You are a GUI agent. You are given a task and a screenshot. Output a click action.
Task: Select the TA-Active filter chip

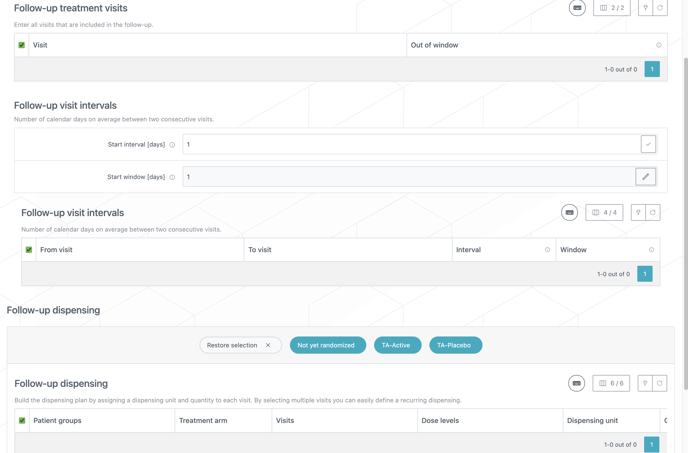[397, 345]
